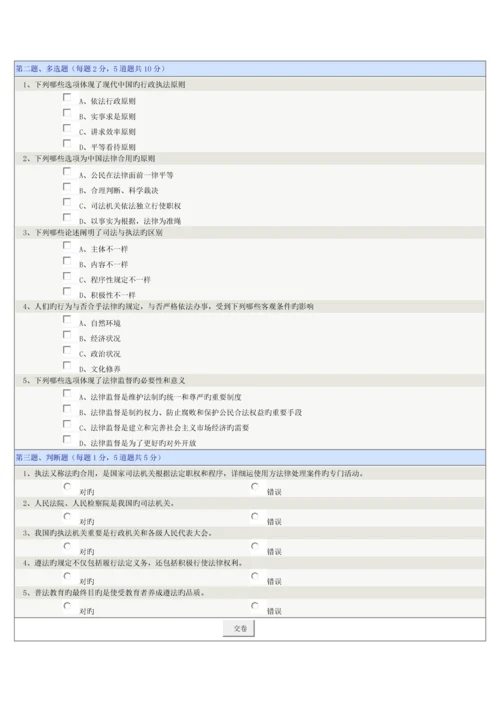Tick checkbox B 内容不一样
The height and width of the screenshot is (707, 500).
click(x=67, y=261)
